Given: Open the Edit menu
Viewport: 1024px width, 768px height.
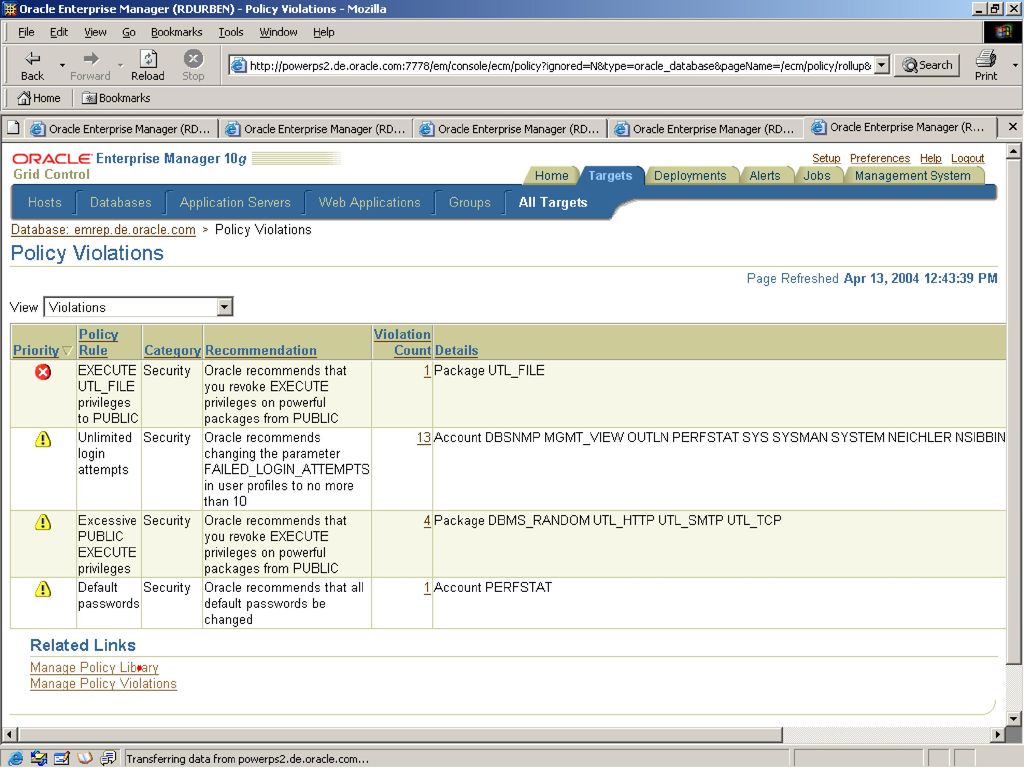Looking at the screenshot, I should pyautogui.click(x=59, y=32).
